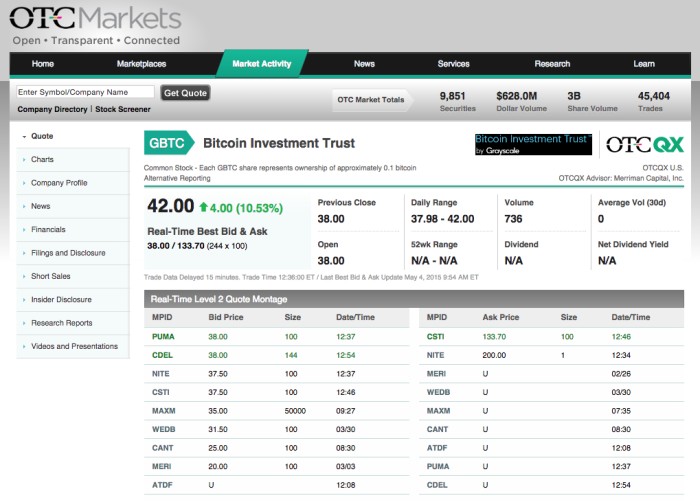Select the MAXM bid size 50000

(295, 411)
